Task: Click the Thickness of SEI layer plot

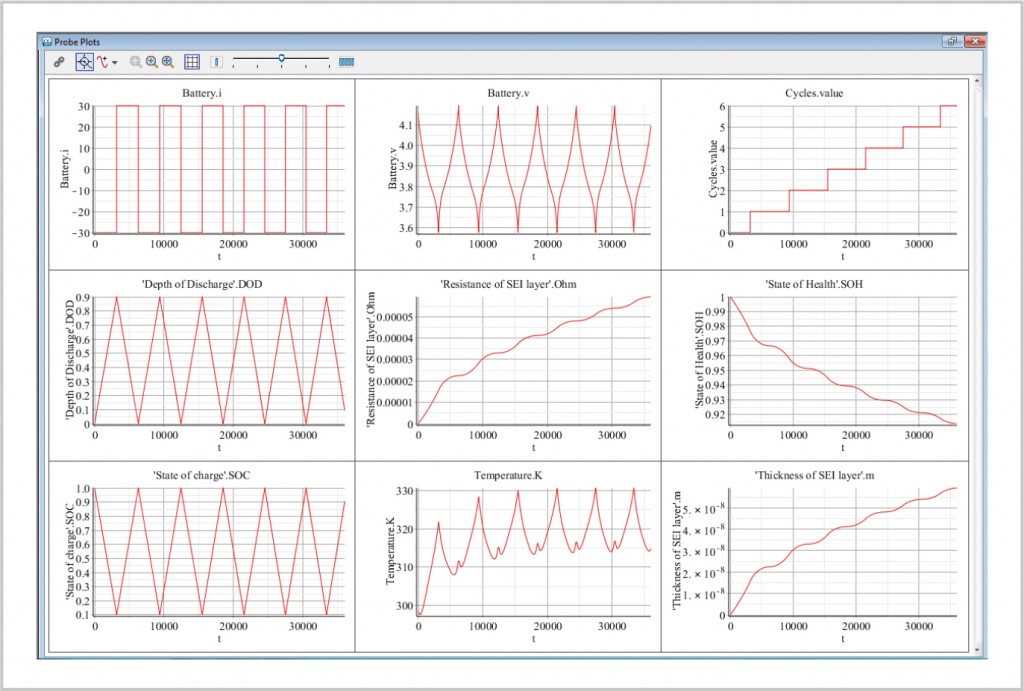Action: pyautogui.click(x=843, y=551)
